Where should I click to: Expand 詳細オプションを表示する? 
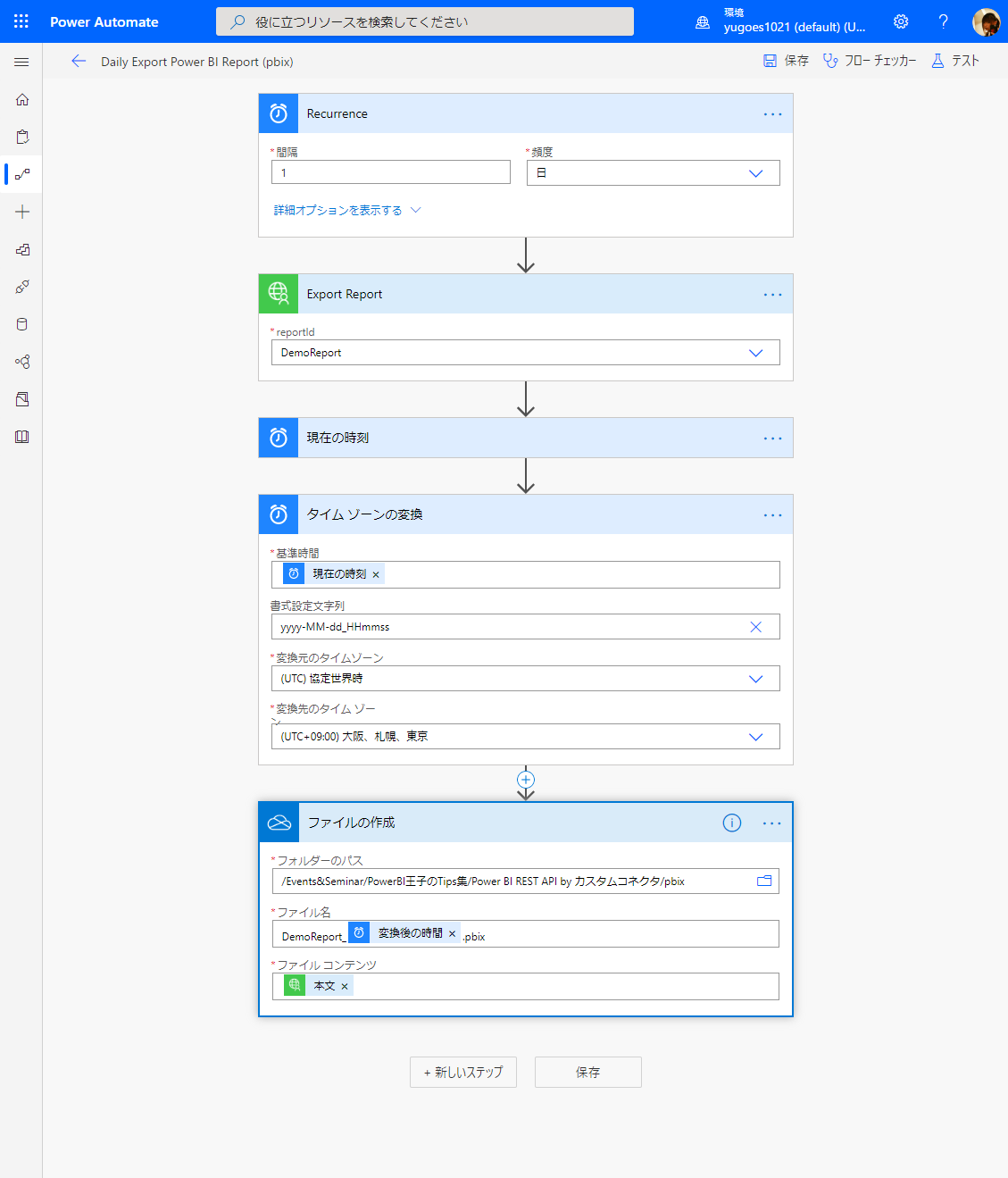click(346, 211)
